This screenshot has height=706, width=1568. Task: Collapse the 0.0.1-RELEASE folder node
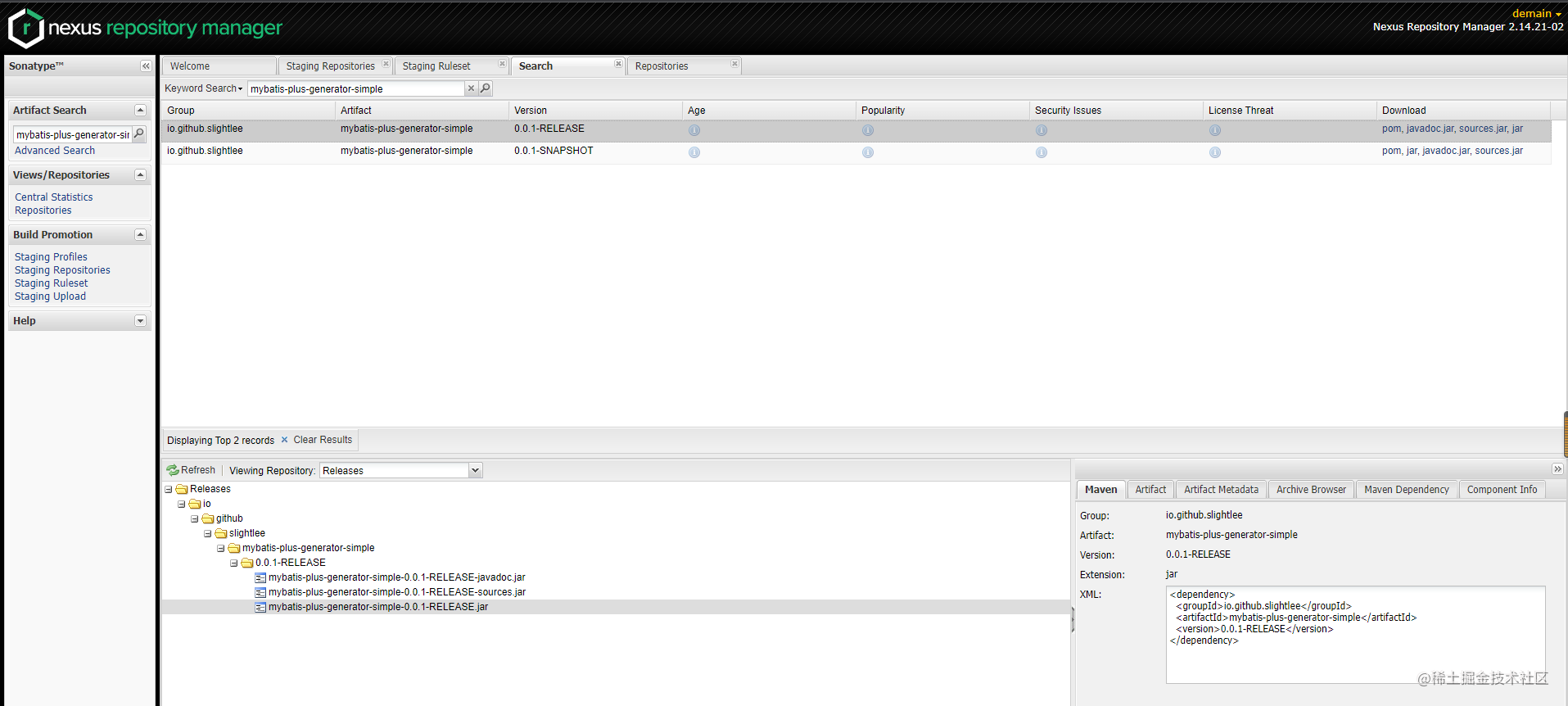pyautogui.click(x=234, y=563)
